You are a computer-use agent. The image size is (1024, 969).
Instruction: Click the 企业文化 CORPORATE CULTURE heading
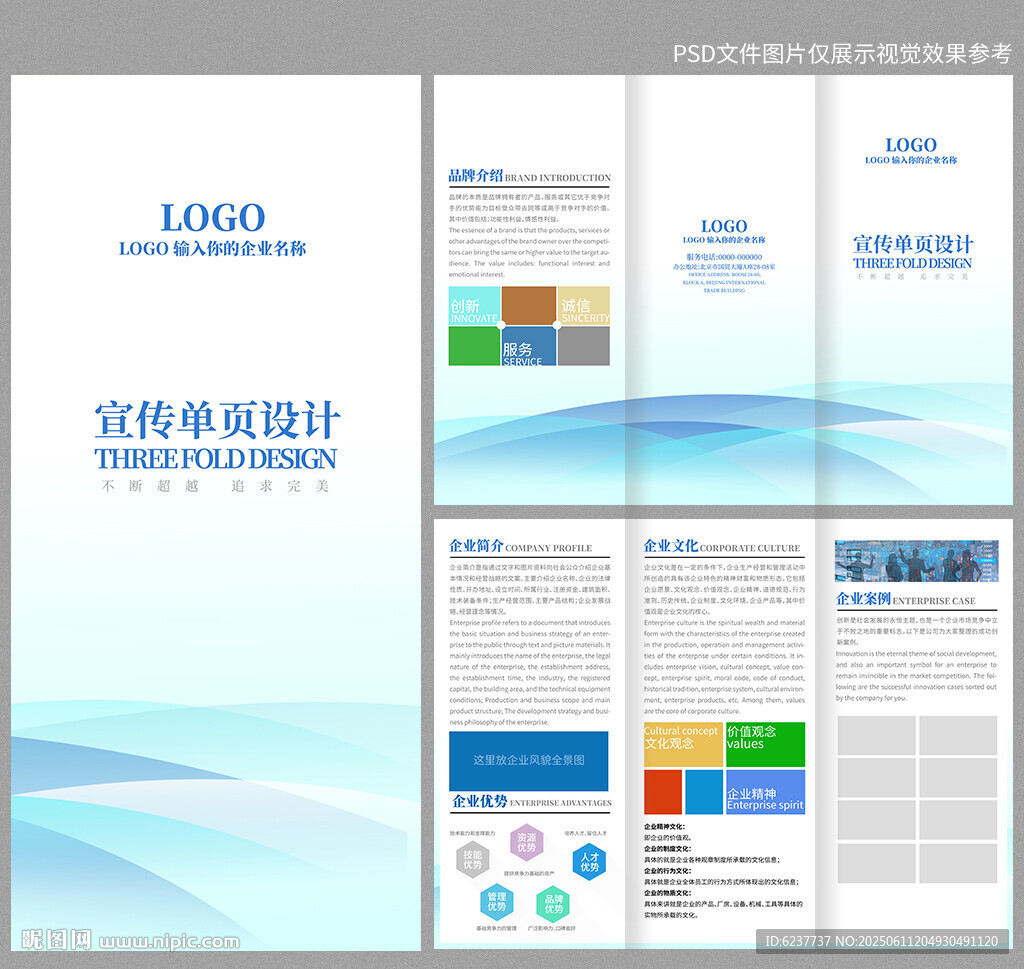(722, 546)
